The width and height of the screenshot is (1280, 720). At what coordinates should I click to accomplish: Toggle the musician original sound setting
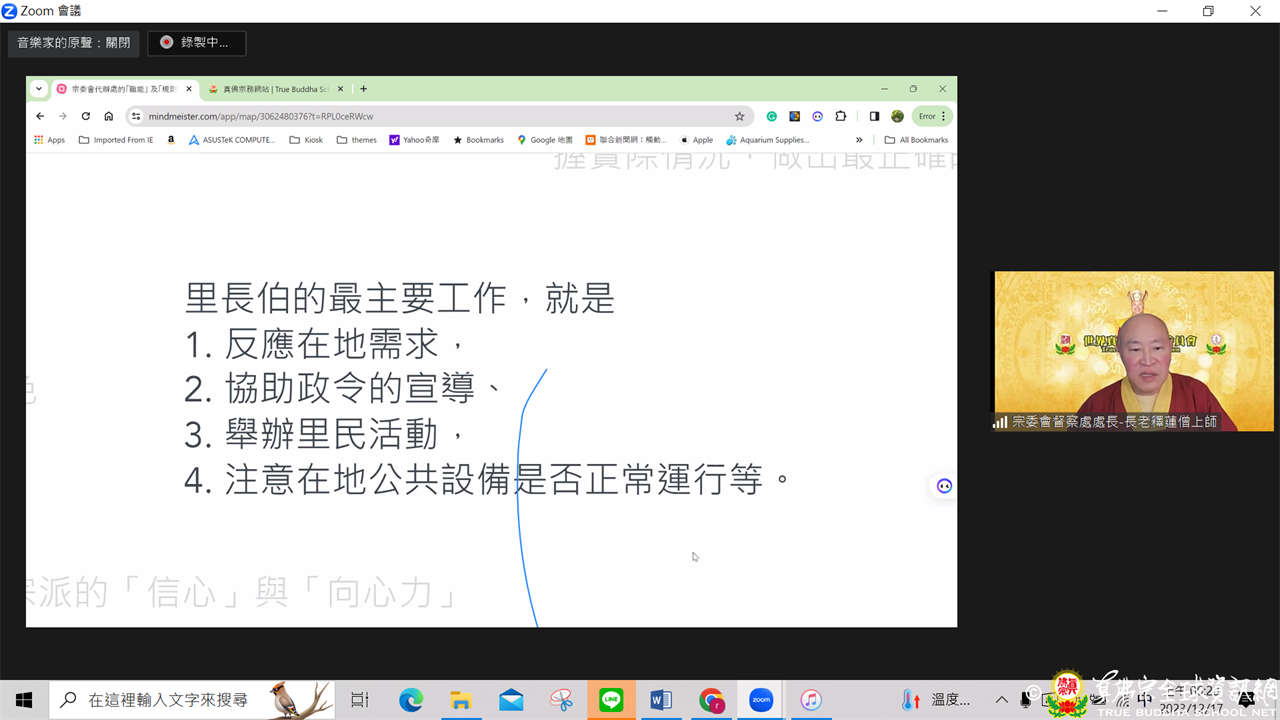[74, 43]
